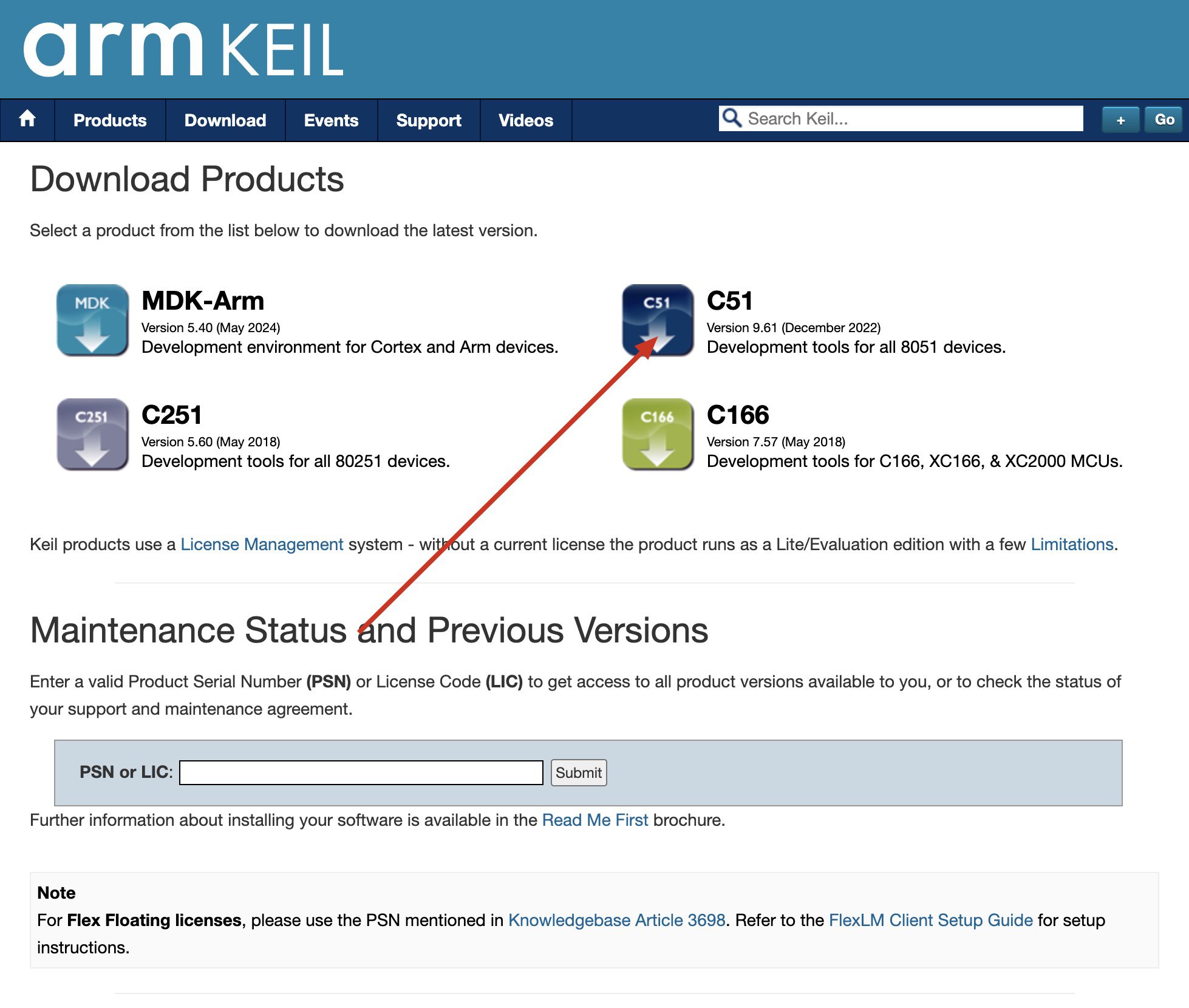The width and height of the screenshot is (1189, 1008).
Task: Open the Videos menu tab
Action: pos(525,120)
